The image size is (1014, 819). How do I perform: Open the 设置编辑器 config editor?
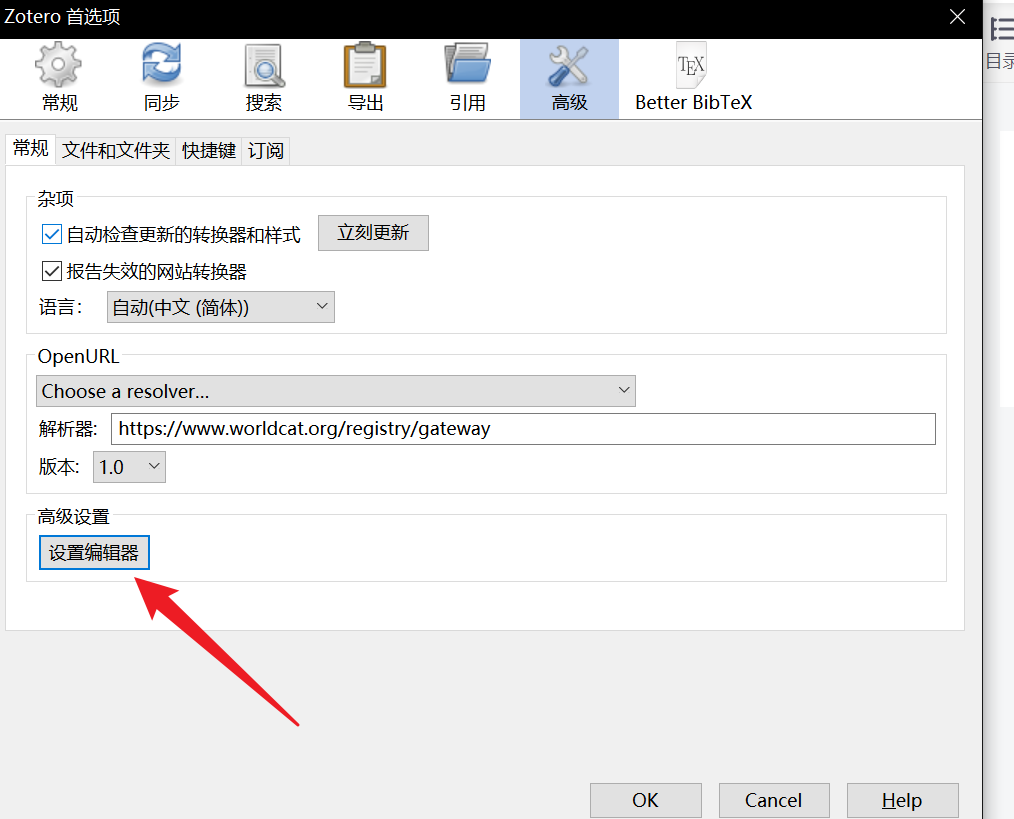(x=94, y=552)
